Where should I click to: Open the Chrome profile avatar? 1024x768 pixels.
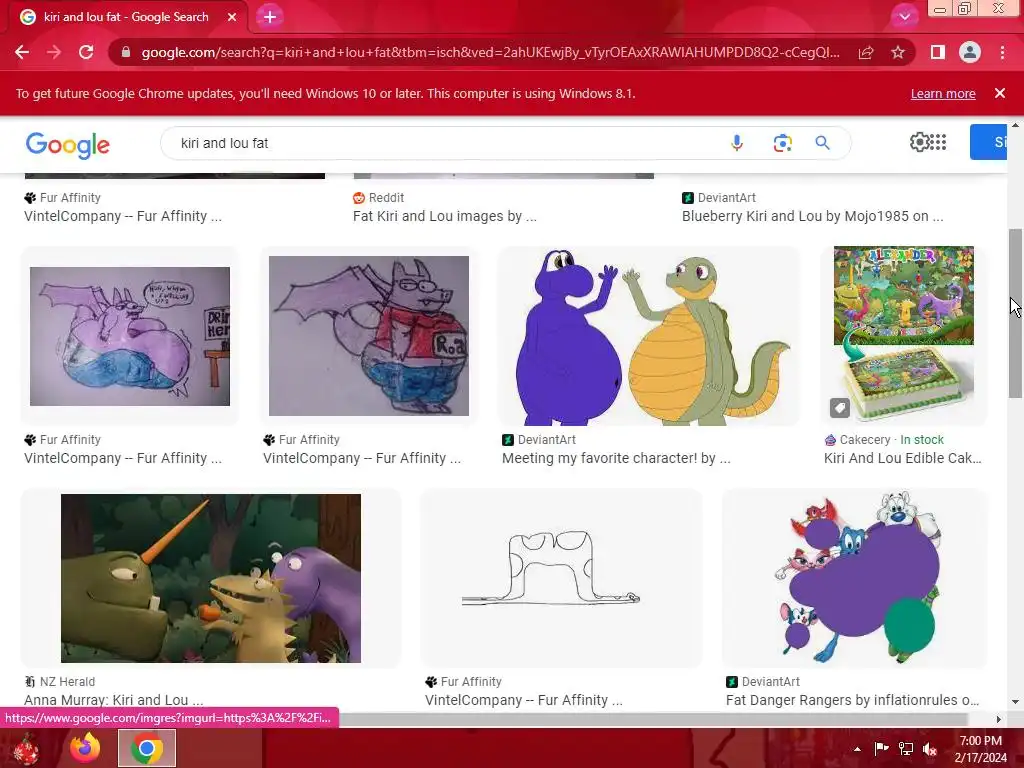coord(970,52)
